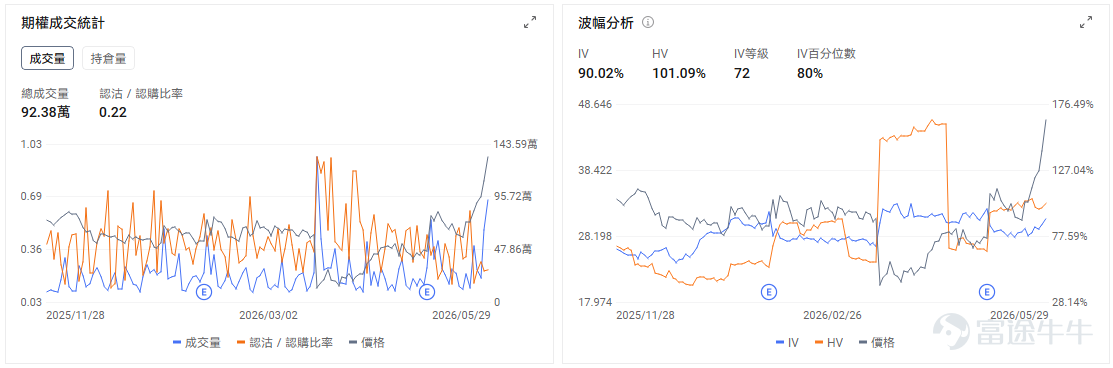Click the second E earnings marker in volume chart
The height and width of the screenshot is (368, 1113).
click(426, 292)
